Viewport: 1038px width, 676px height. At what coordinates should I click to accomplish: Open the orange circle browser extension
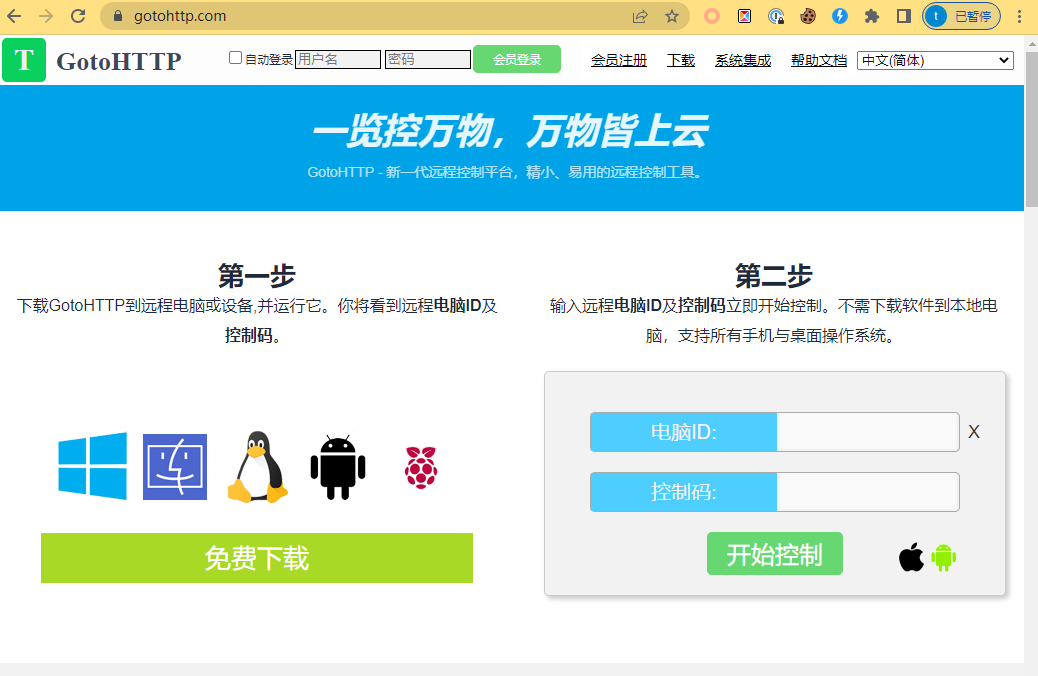[712, 17]
